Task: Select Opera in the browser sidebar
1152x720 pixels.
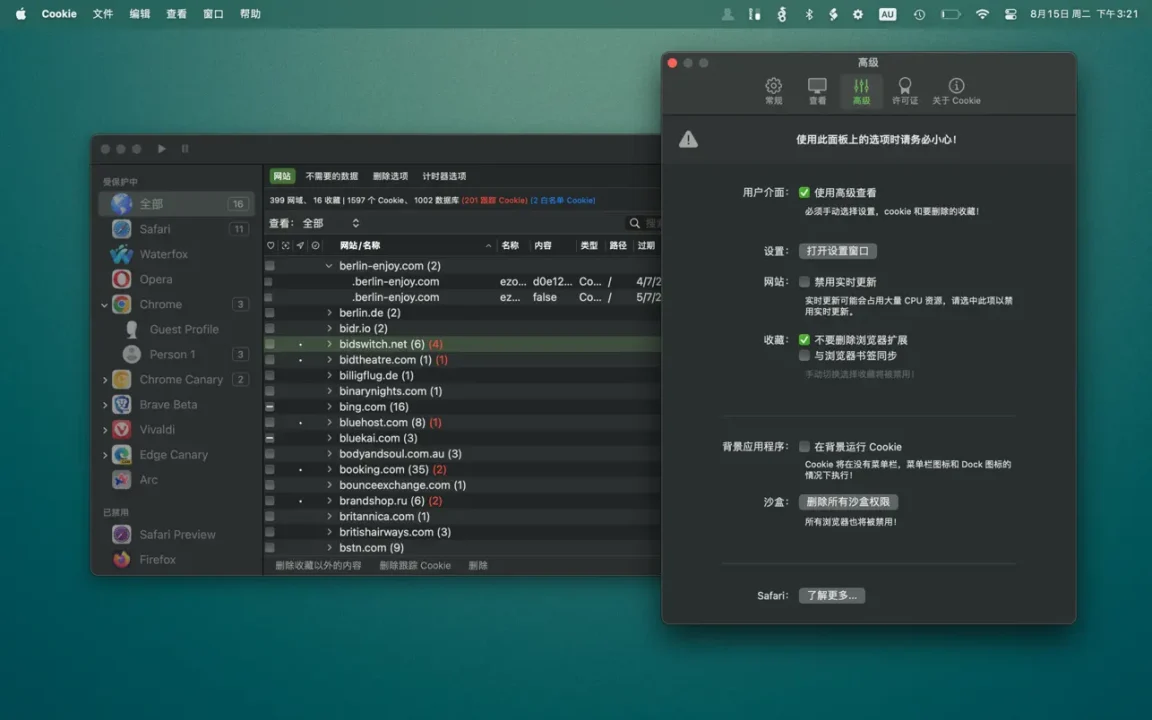Action: (x=176, y=279)
